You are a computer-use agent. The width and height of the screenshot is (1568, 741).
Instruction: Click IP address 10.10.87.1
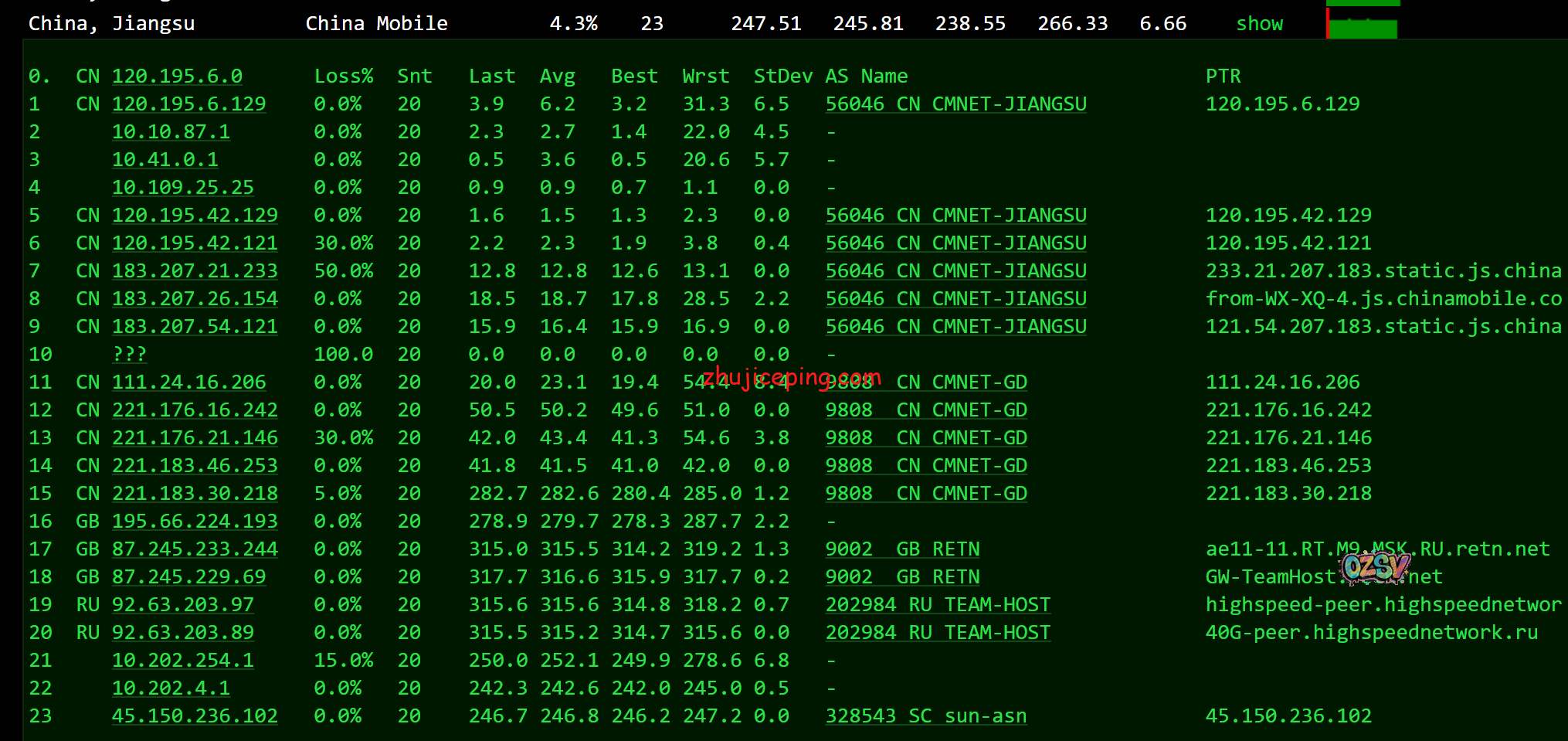click(171, 132)
